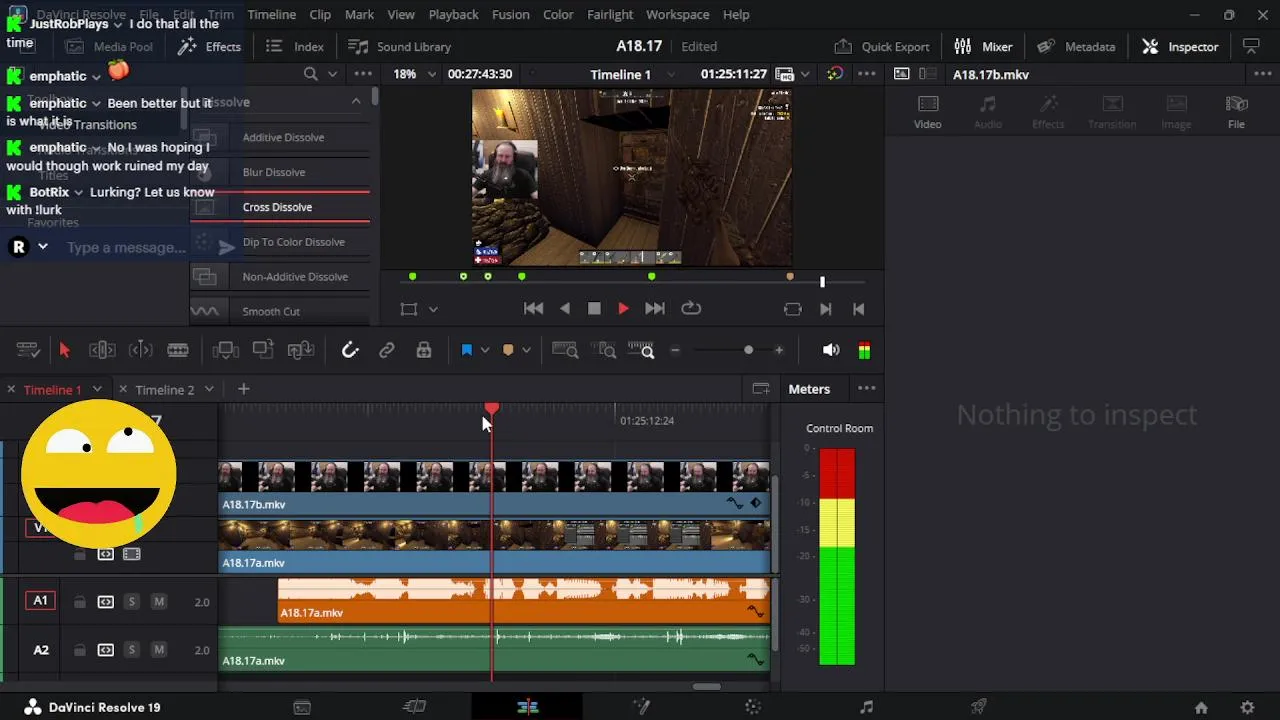This screenshot has width=1280, height=720.
Task: Open the Metadata panel
Action: point(1076,47)
